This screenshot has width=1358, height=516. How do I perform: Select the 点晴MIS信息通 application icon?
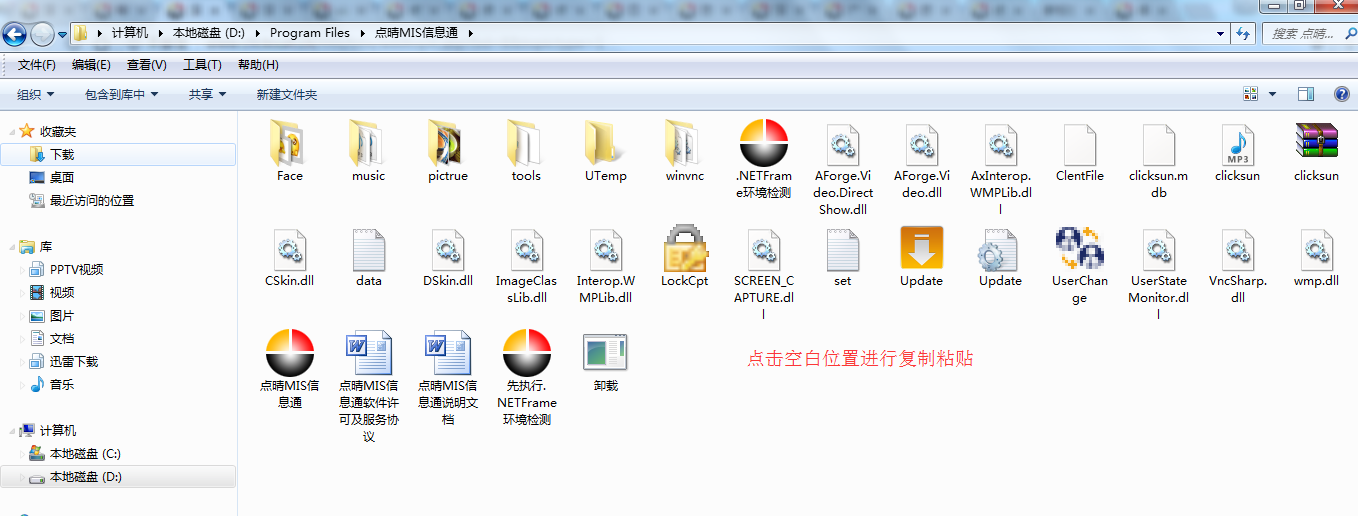point(290,353)
